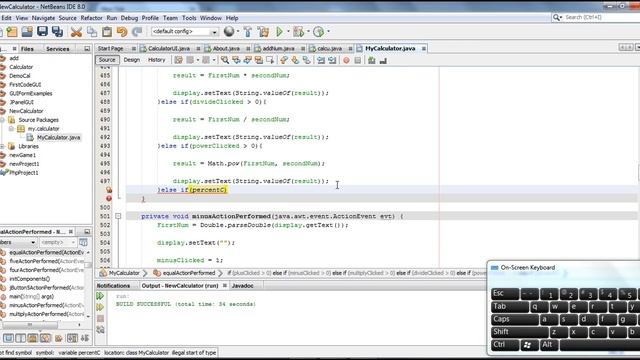
Task: Switch to the About.java tab
Action: tap(226, 48)
